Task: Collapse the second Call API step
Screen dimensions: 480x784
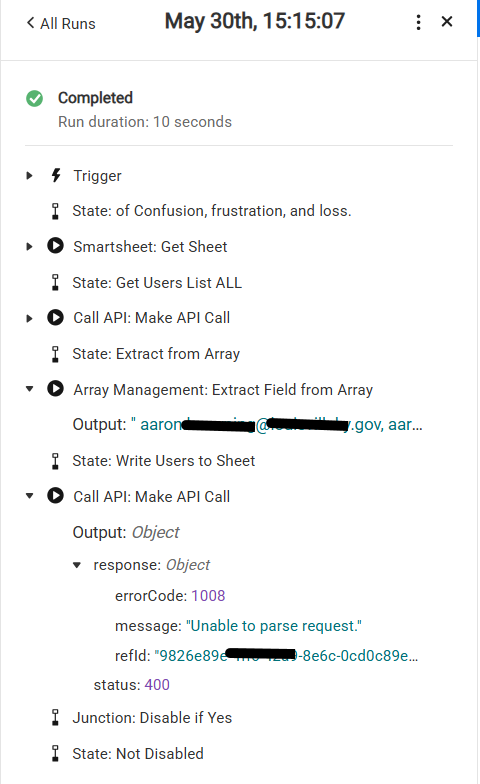Action: point(30,496)
